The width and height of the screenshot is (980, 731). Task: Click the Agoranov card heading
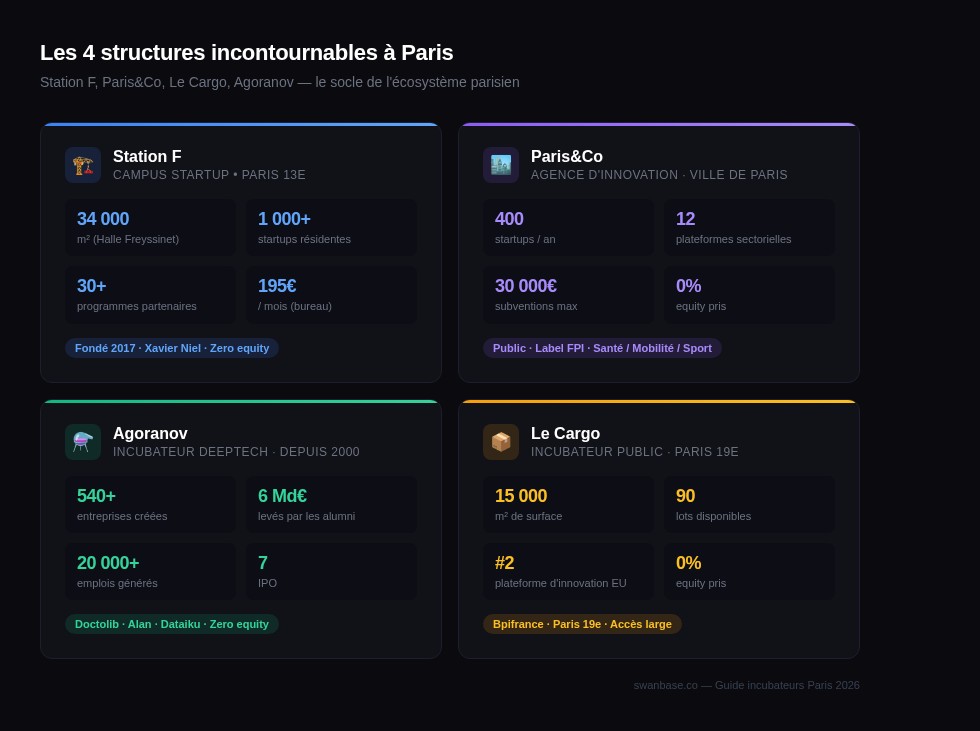pyautogui.click(x=150, y=433)
